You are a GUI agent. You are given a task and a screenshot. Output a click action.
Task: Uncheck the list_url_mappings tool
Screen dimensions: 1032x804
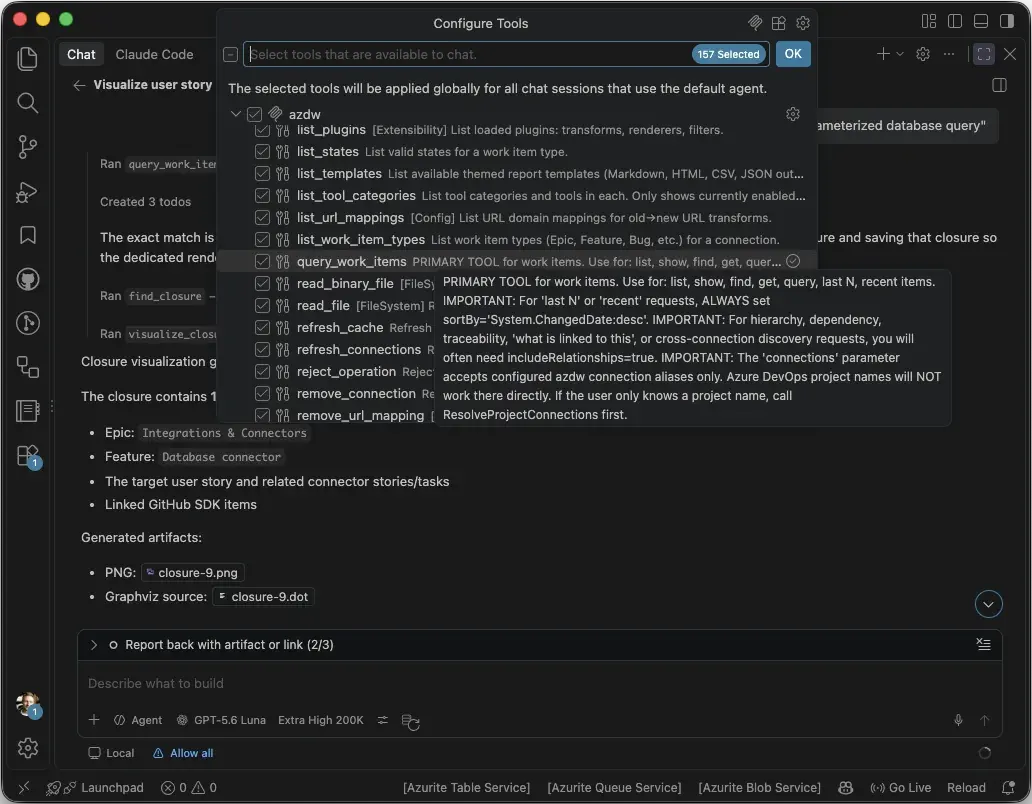262,218
